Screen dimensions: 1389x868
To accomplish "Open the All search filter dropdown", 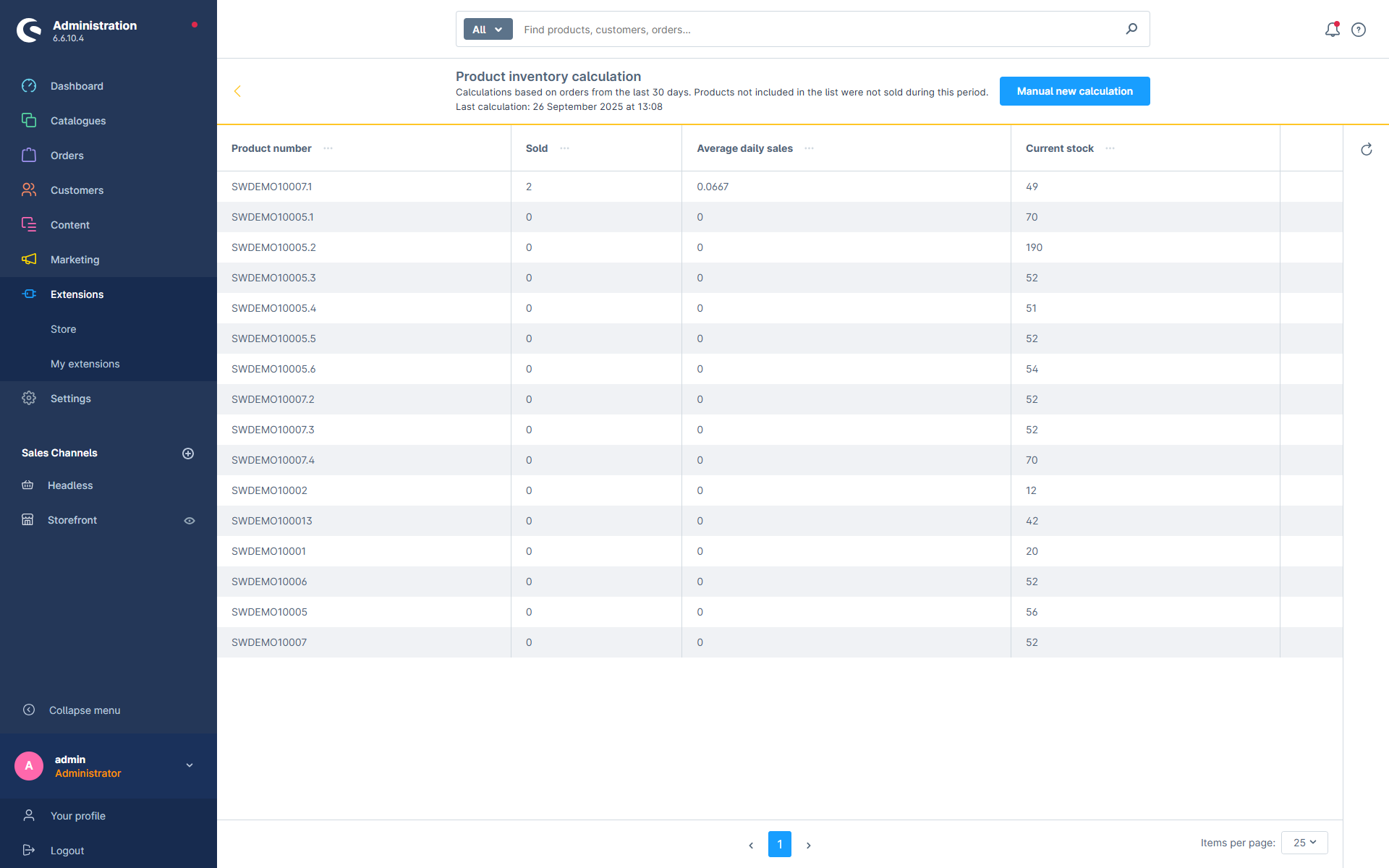I will [x=488, y=30].
